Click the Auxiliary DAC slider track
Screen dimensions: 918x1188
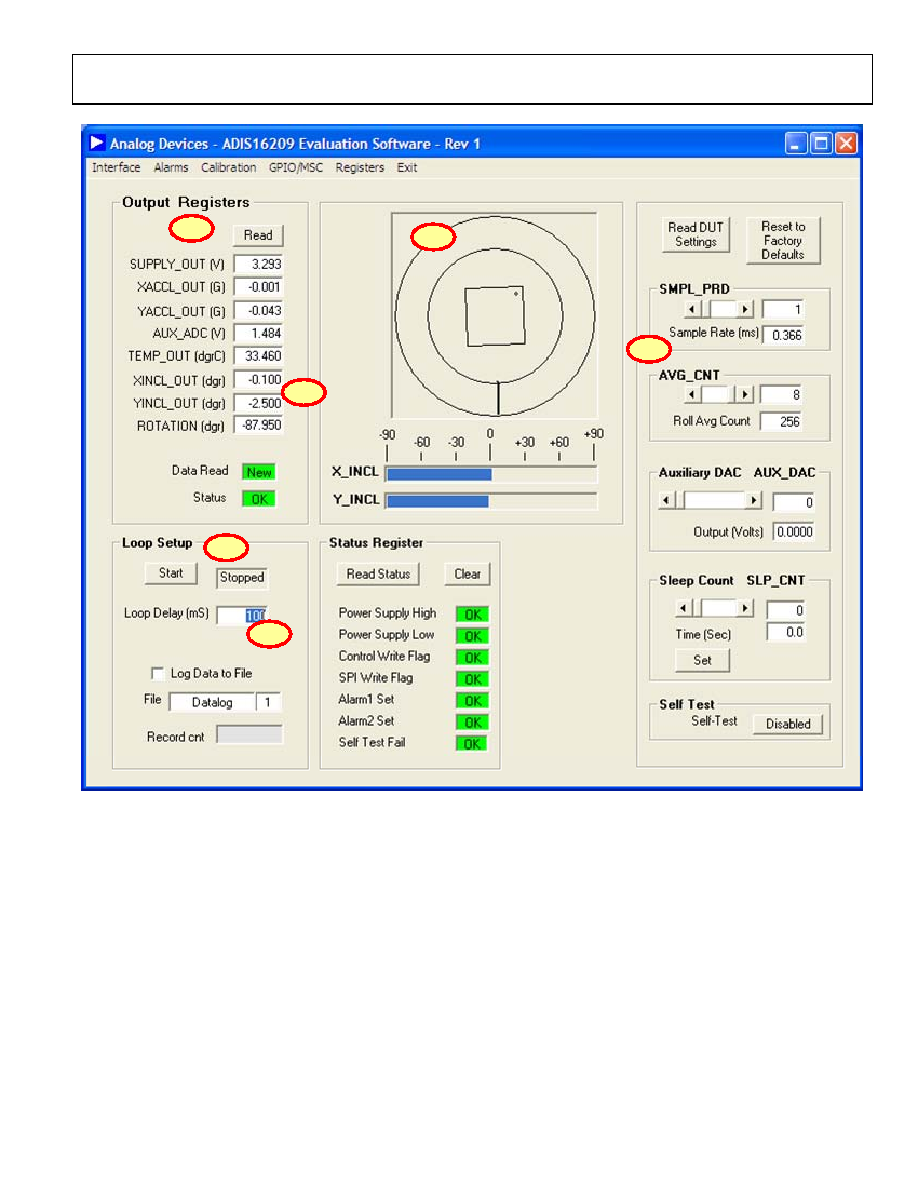coord(710,500)
